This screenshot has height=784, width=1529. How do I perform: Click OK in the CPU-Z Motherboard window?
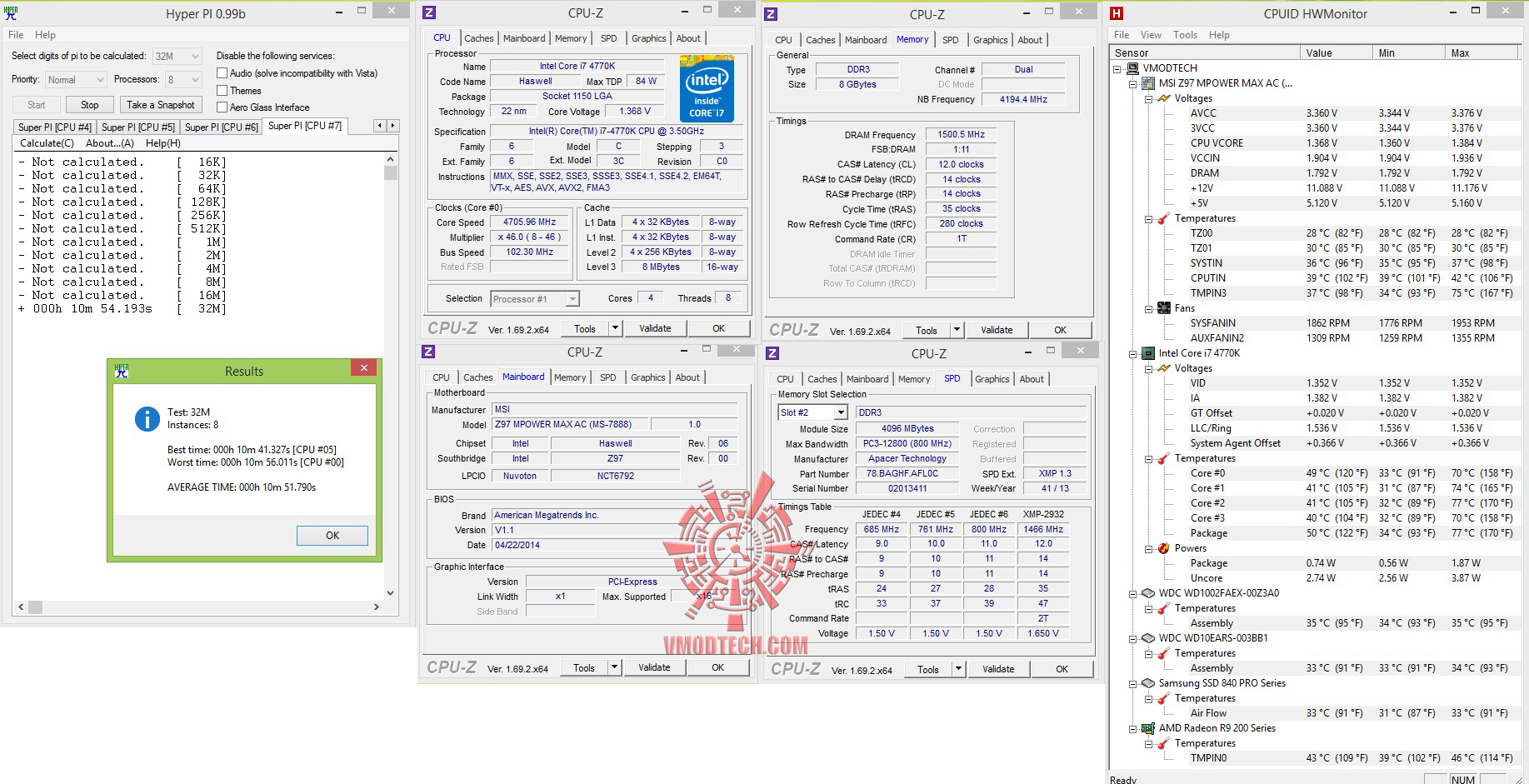(x=717, y=667)
